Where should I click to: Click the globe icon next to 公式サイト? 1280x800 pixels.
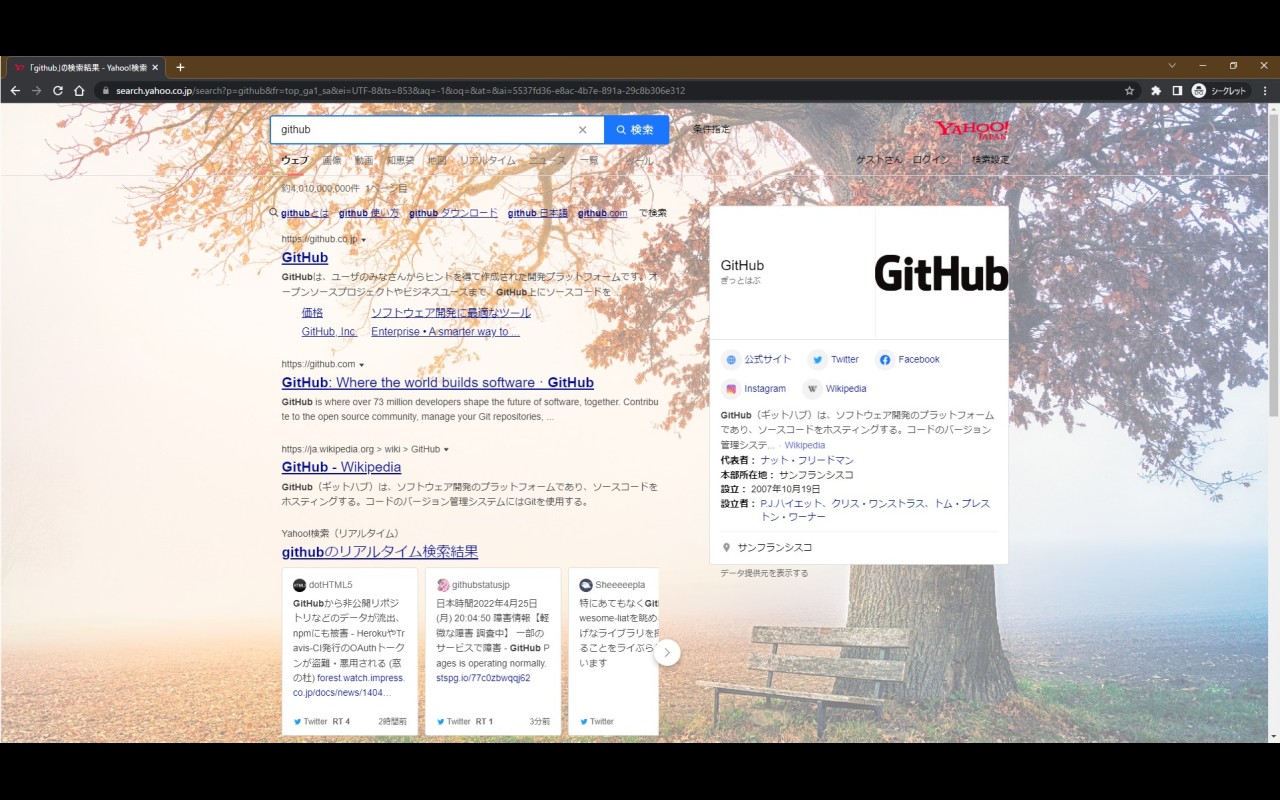click(729, 359)
